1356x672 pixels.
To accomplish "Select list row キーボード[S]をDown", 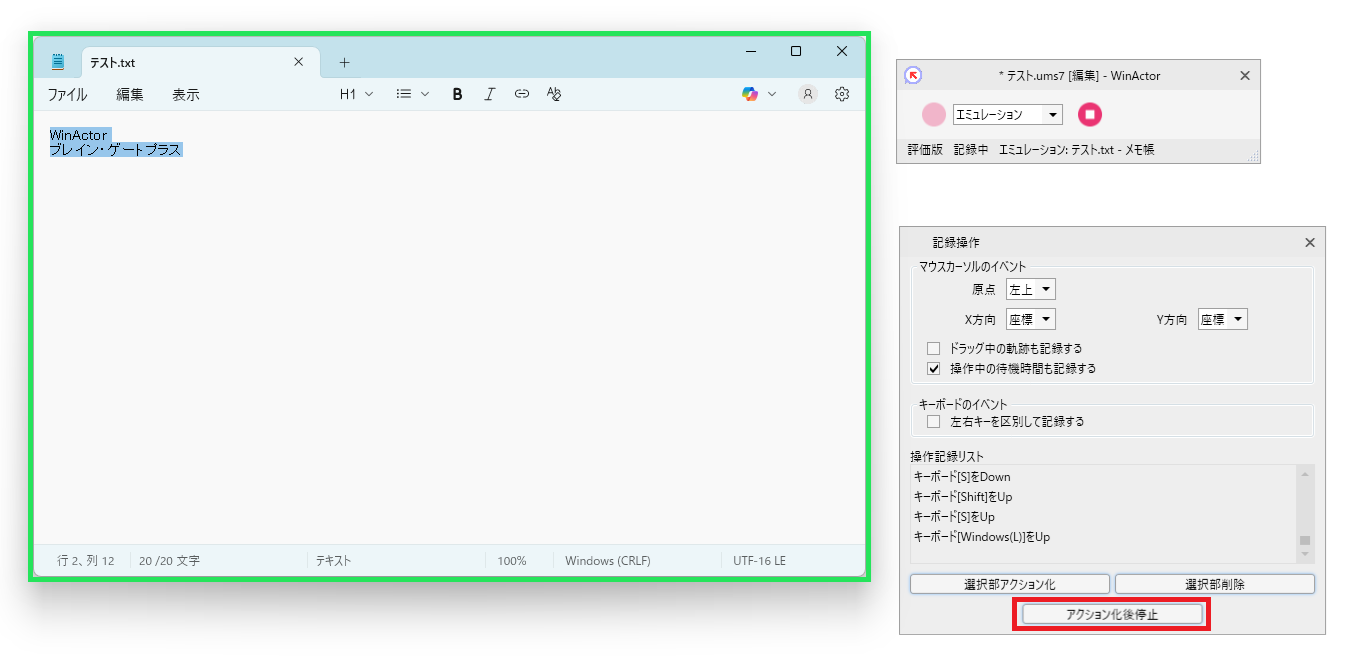I will click(1104, 477).
